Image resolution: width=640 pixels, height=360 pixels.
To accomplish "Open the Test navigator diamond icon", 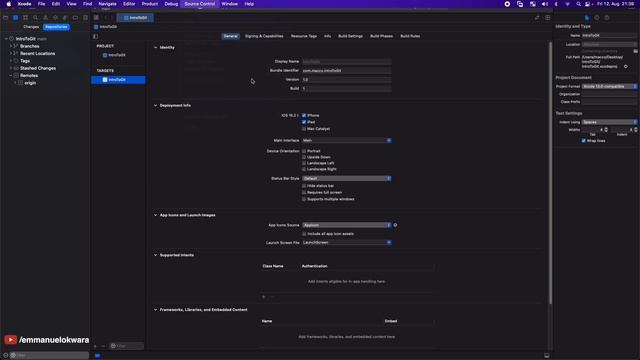I will [x=55, y=18].
